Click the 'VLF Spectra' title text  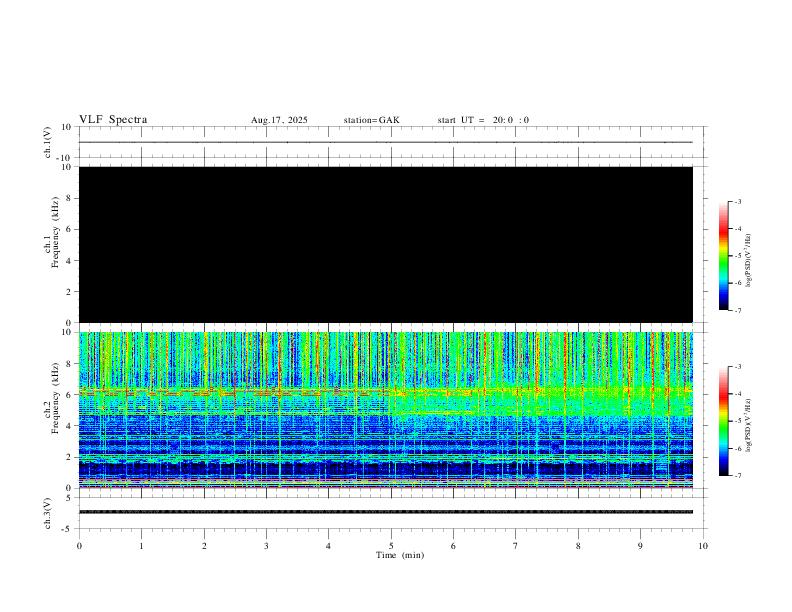click(x=113, y=120)
